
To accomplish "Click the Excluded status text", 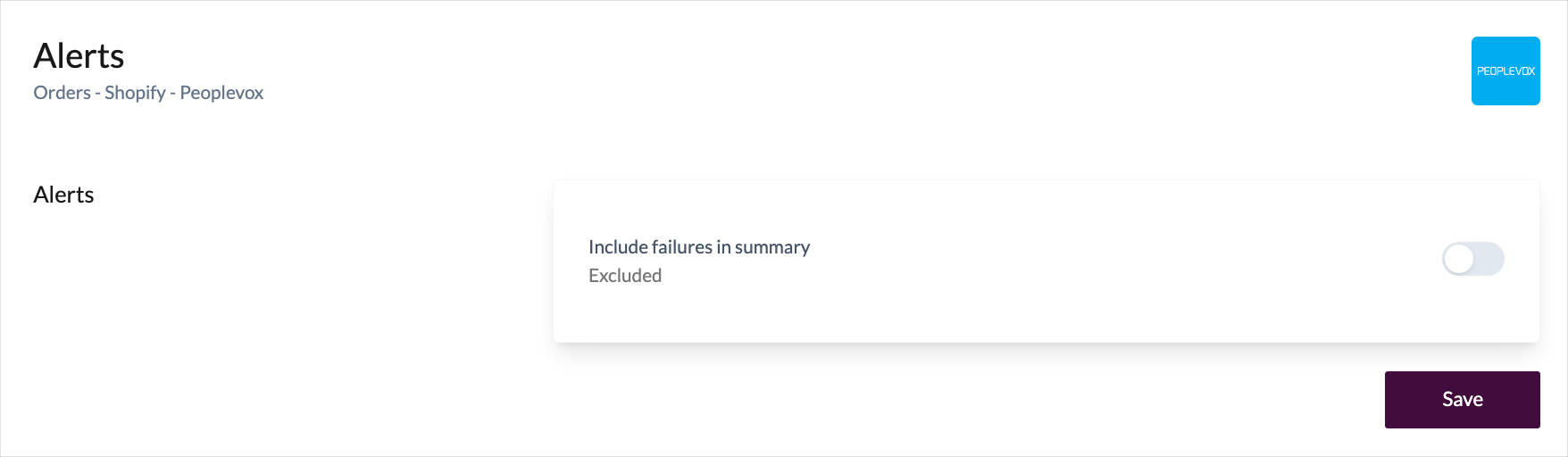I will point(625,276).
